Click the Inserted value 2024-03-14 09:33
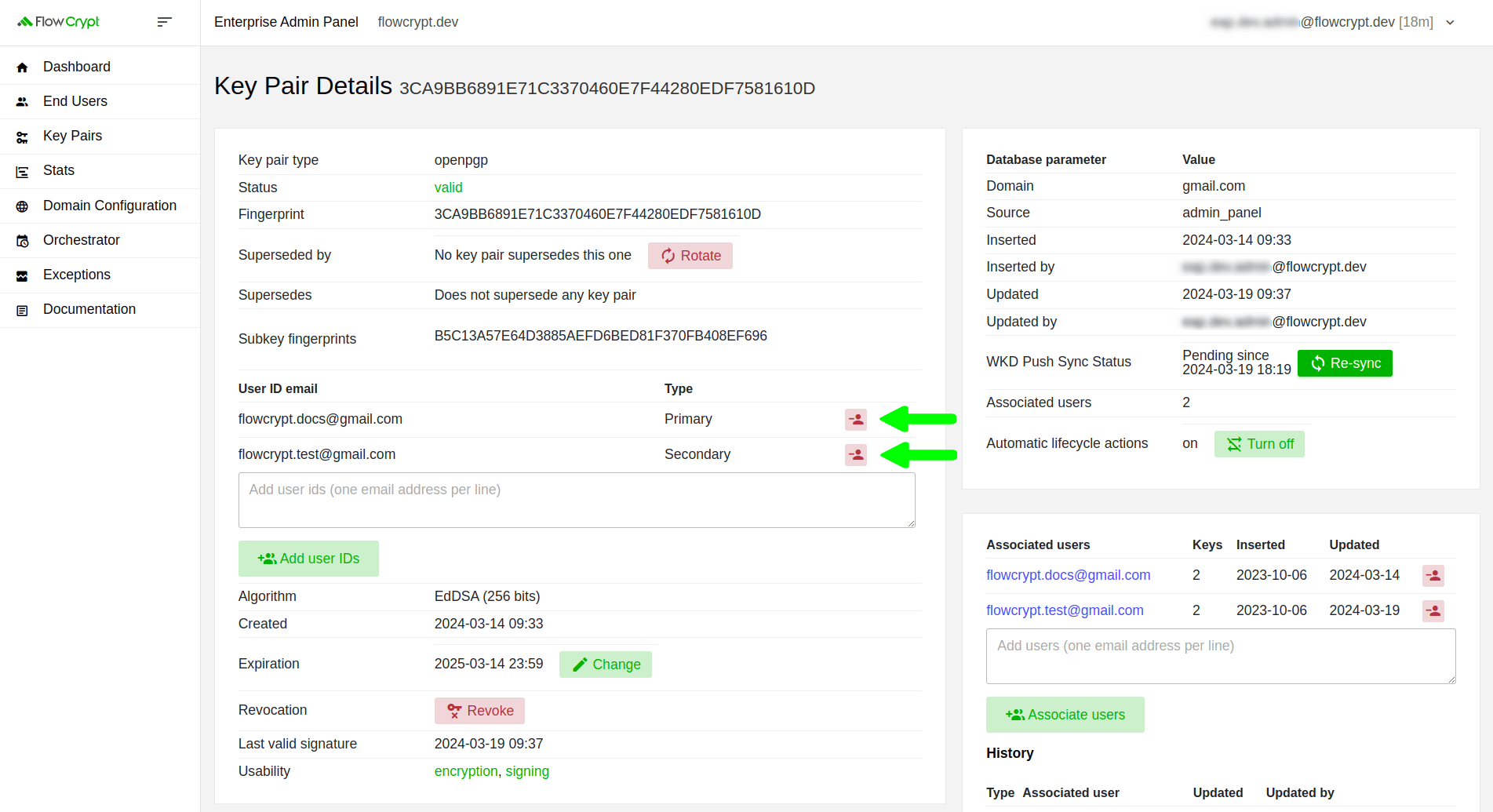Image resolution: width=1493 pixels, height=812 pixels. point(1236,240)
